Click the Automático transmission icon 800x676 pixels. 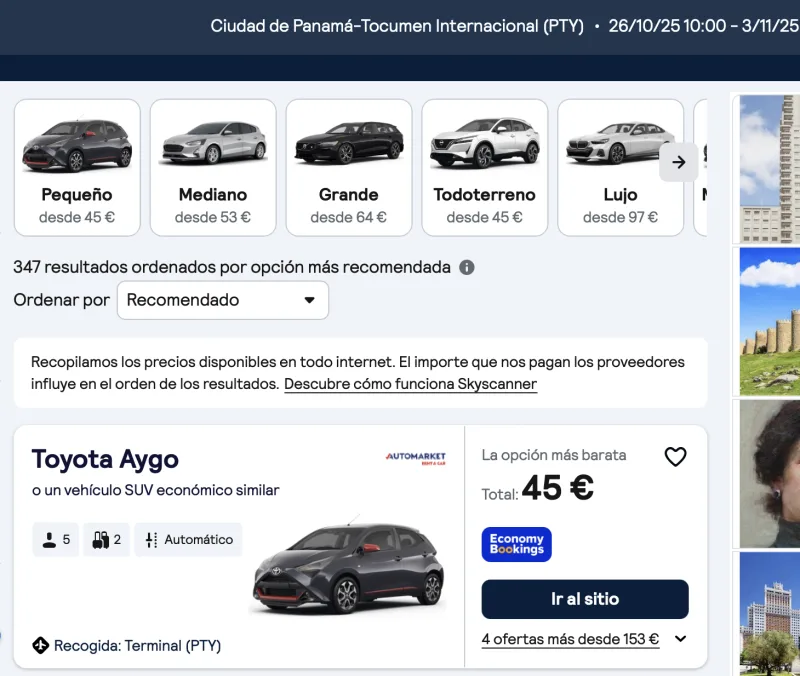(x=152, y=540)
